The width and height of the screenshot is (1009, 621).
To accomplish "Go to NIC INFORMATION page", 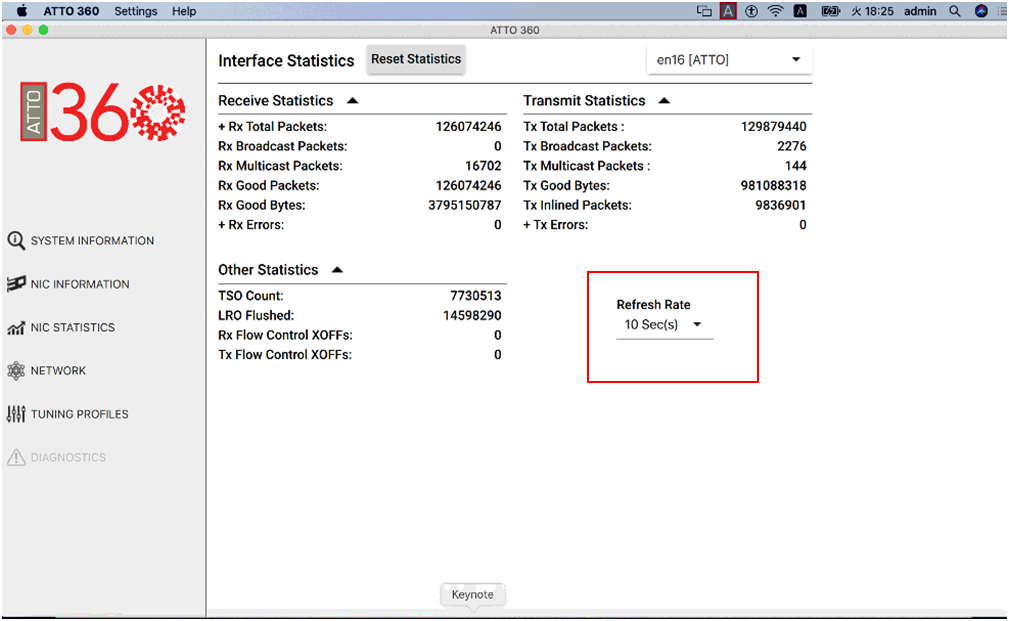I will (80, 284).
